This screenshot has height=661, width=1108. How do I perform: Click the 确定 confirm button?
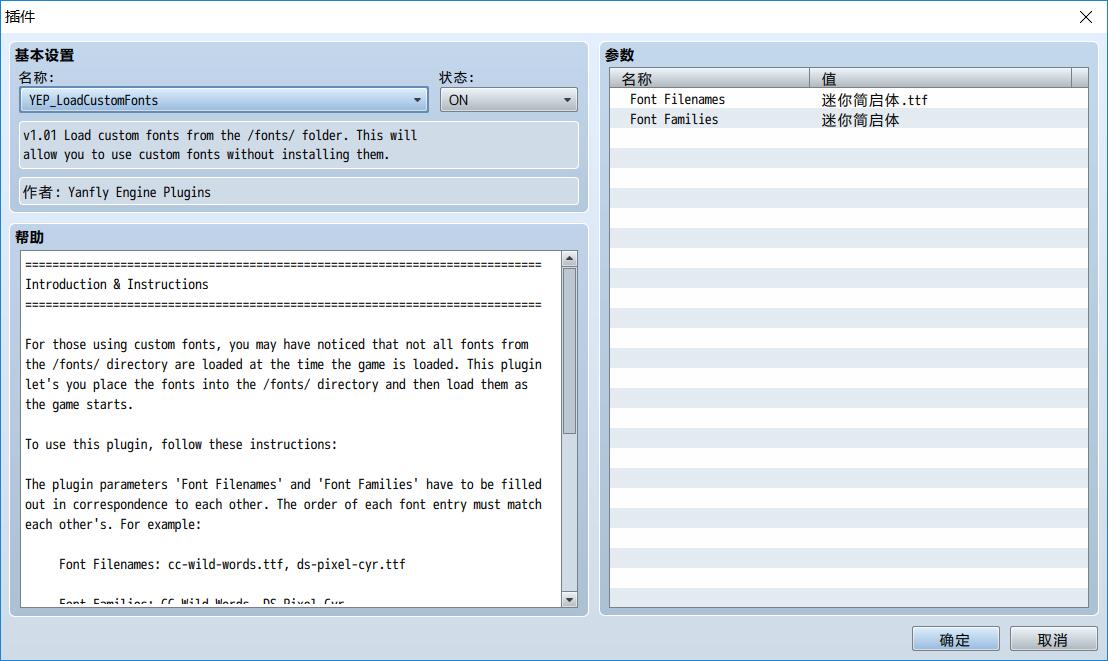point(955,639)
